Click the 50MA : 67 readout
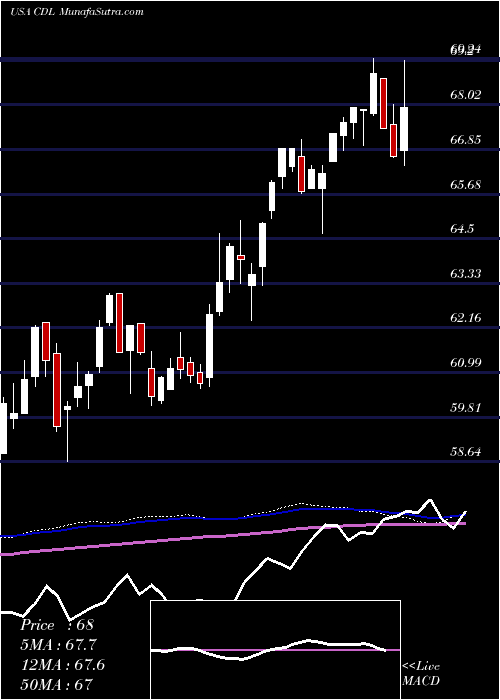This screenshot has width=500, height=700. 56,685
